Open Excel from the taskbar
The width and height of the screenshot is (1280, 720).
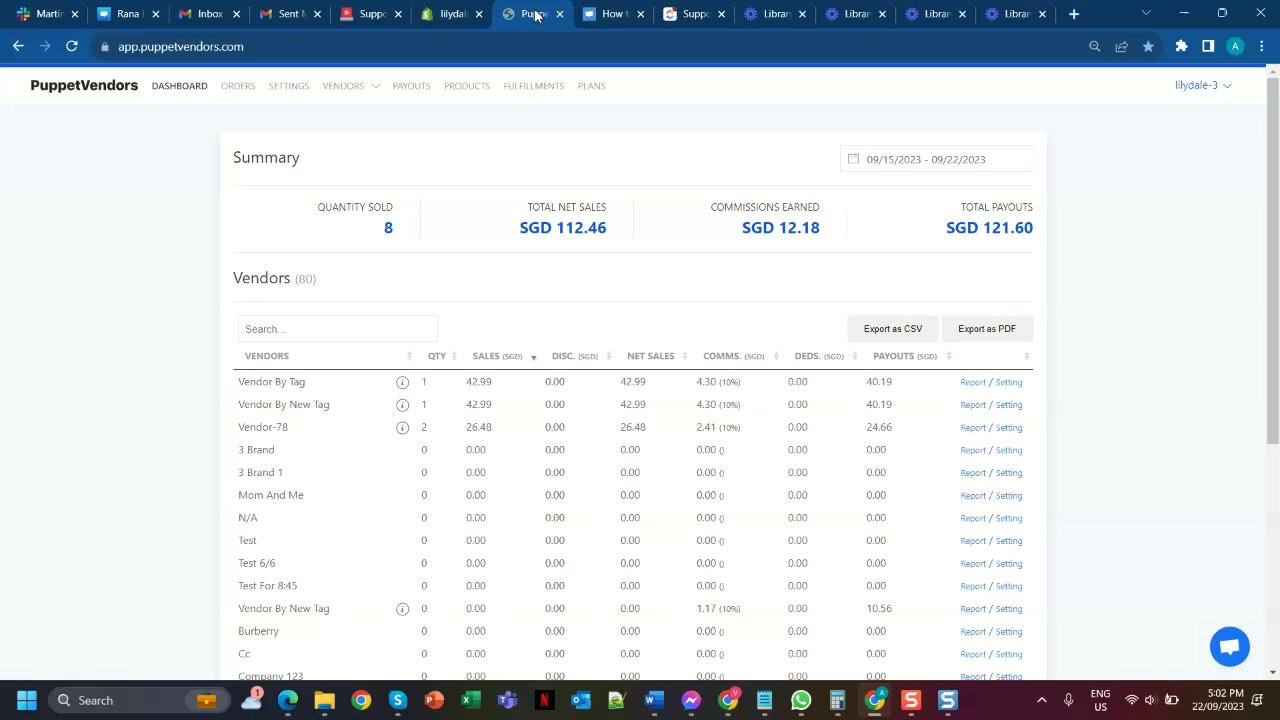471,700
